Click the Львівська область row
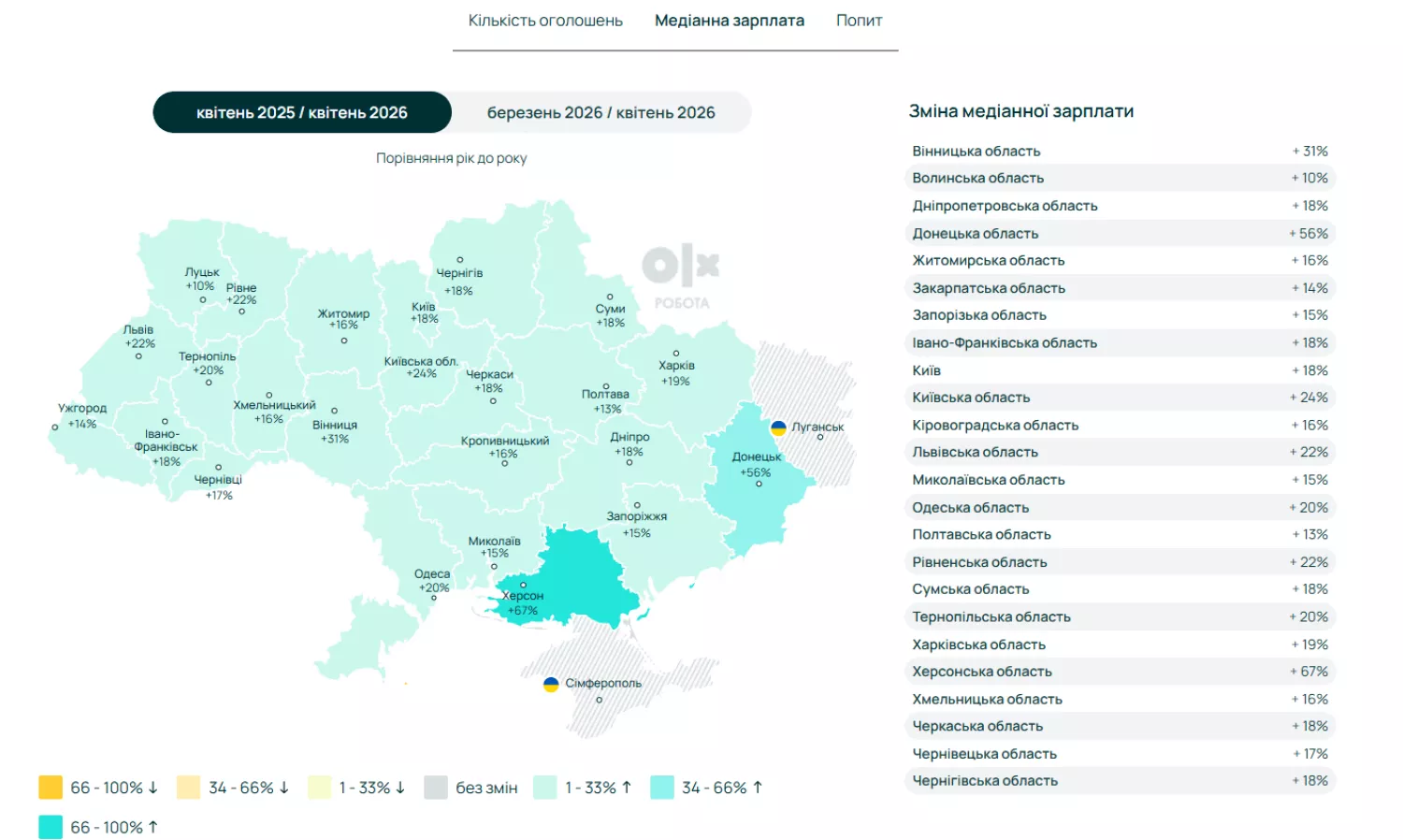This screenshot has width=1403, height=840. point(1120,452)
